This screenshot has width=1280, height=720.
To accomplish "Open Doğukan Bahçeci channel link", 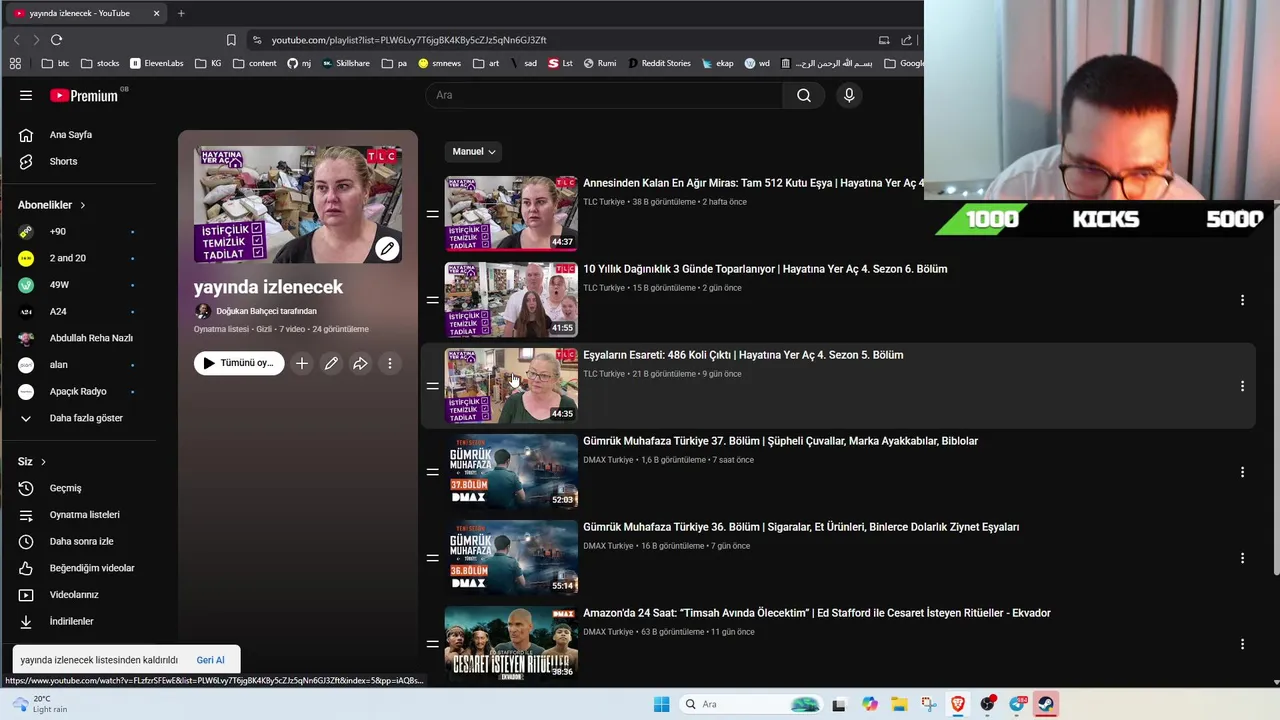I will tap(266, 311).
